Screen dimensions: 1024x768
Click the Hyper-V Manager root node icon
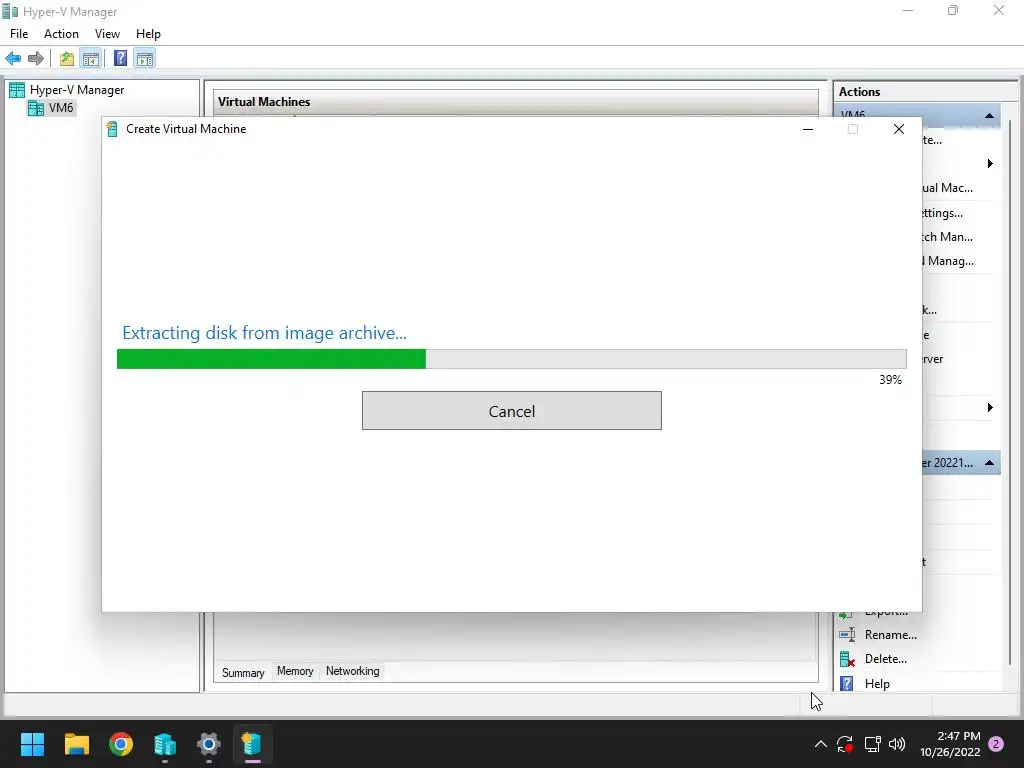(17, 90)
